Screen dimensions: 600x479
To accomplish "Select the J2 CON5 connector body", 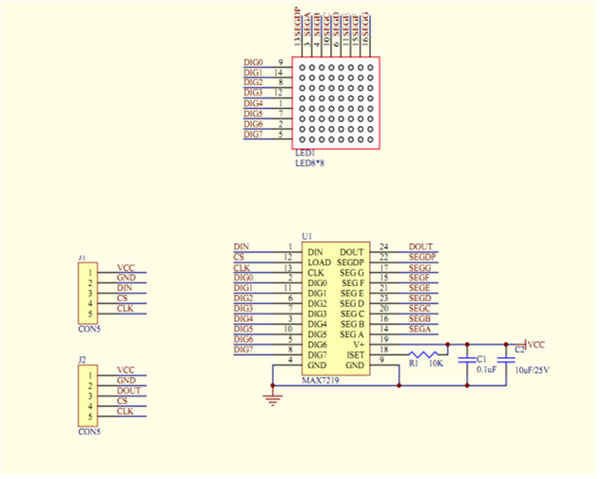I will (88, 396).
